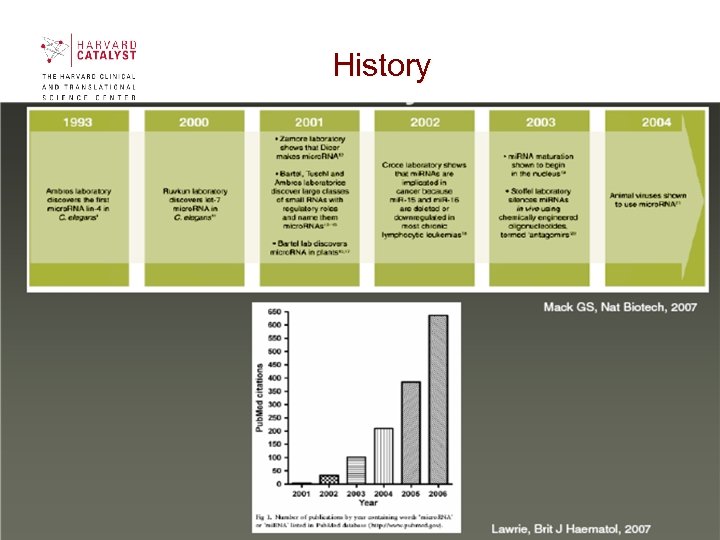
Task: Select text "Ruvkun laboratory discovers let-7 microRNA"
Action: pyautogui.click(x=195, y=200)
